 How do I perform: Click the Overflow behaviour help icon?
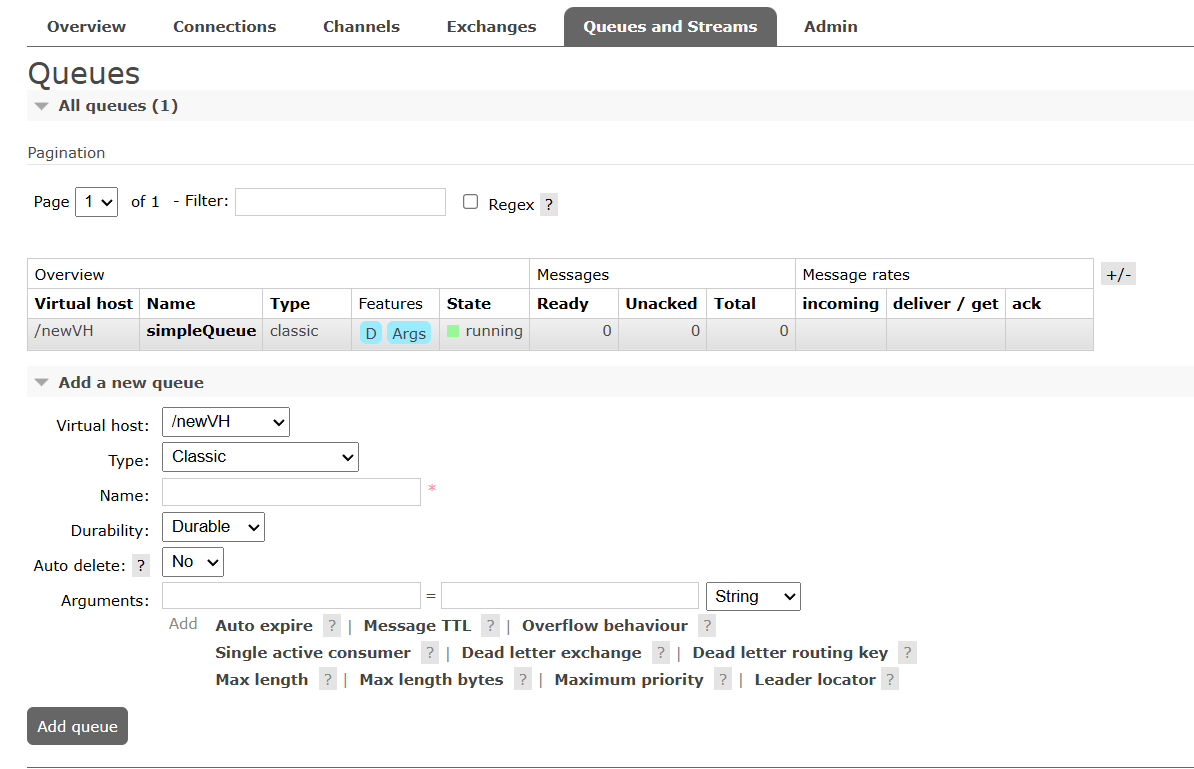click(x=707, y=626)
